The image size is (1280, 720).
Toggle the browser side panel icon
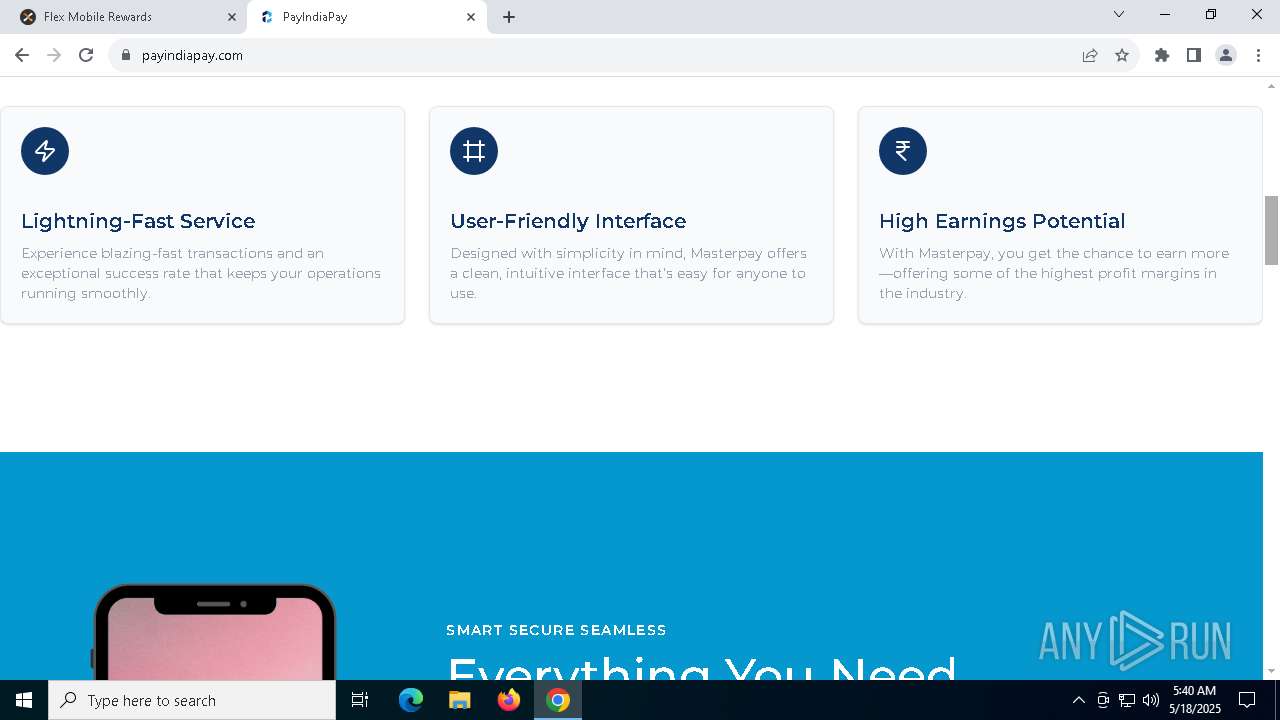point(1194,55)
